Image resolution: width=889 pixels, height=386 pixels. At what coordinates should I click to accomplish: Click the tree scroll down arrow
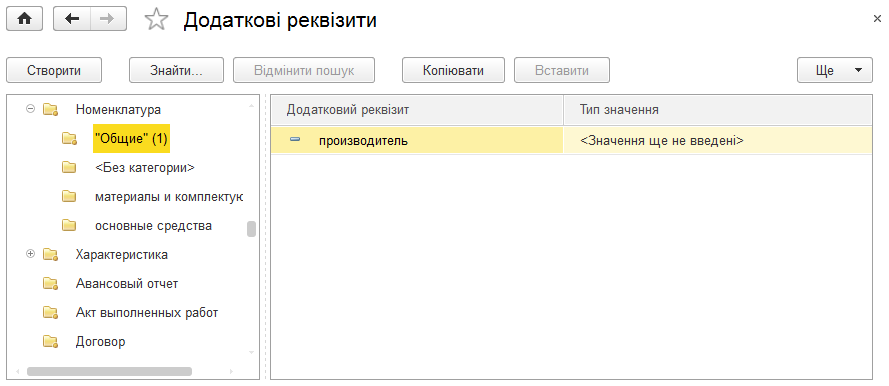(251, 353)
